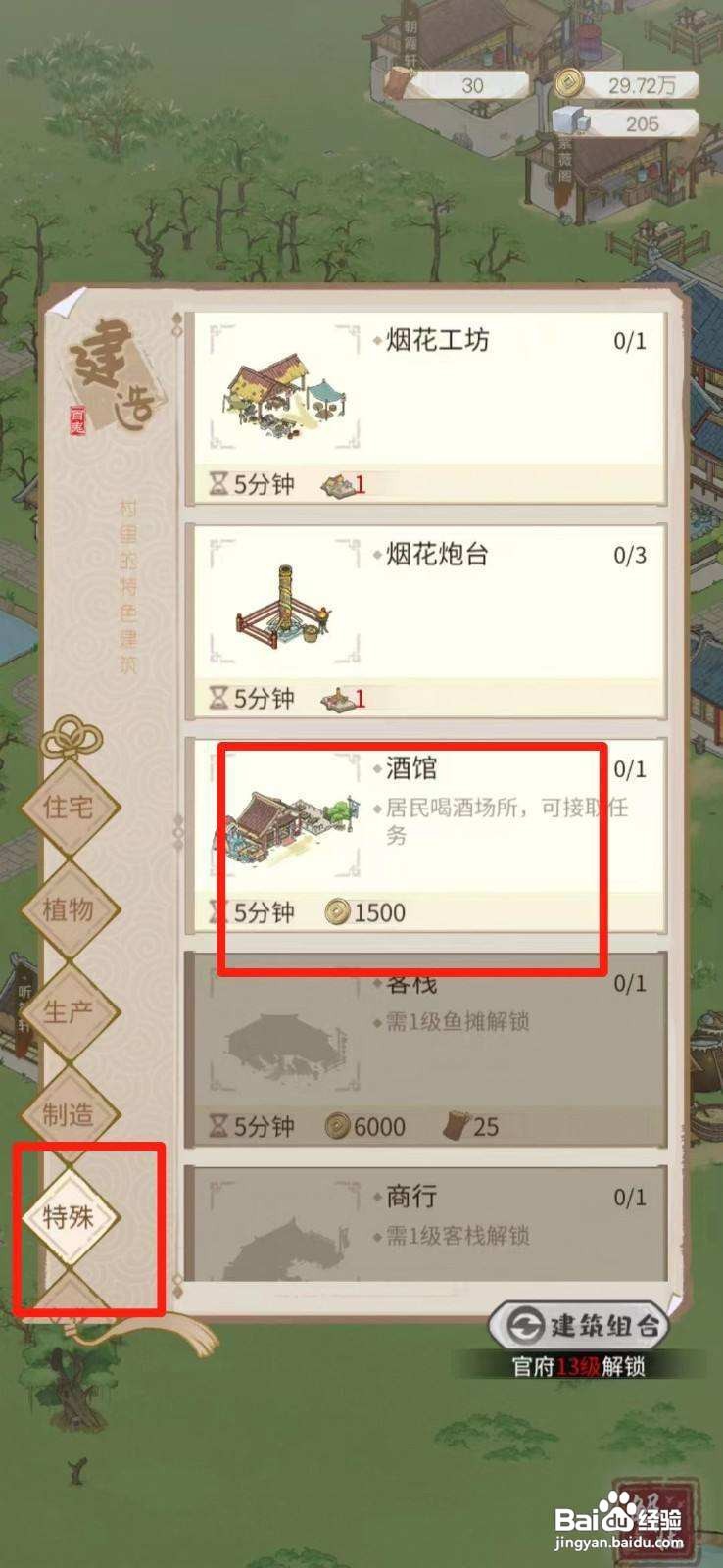Tap the silver ingot resource icon

570,122
